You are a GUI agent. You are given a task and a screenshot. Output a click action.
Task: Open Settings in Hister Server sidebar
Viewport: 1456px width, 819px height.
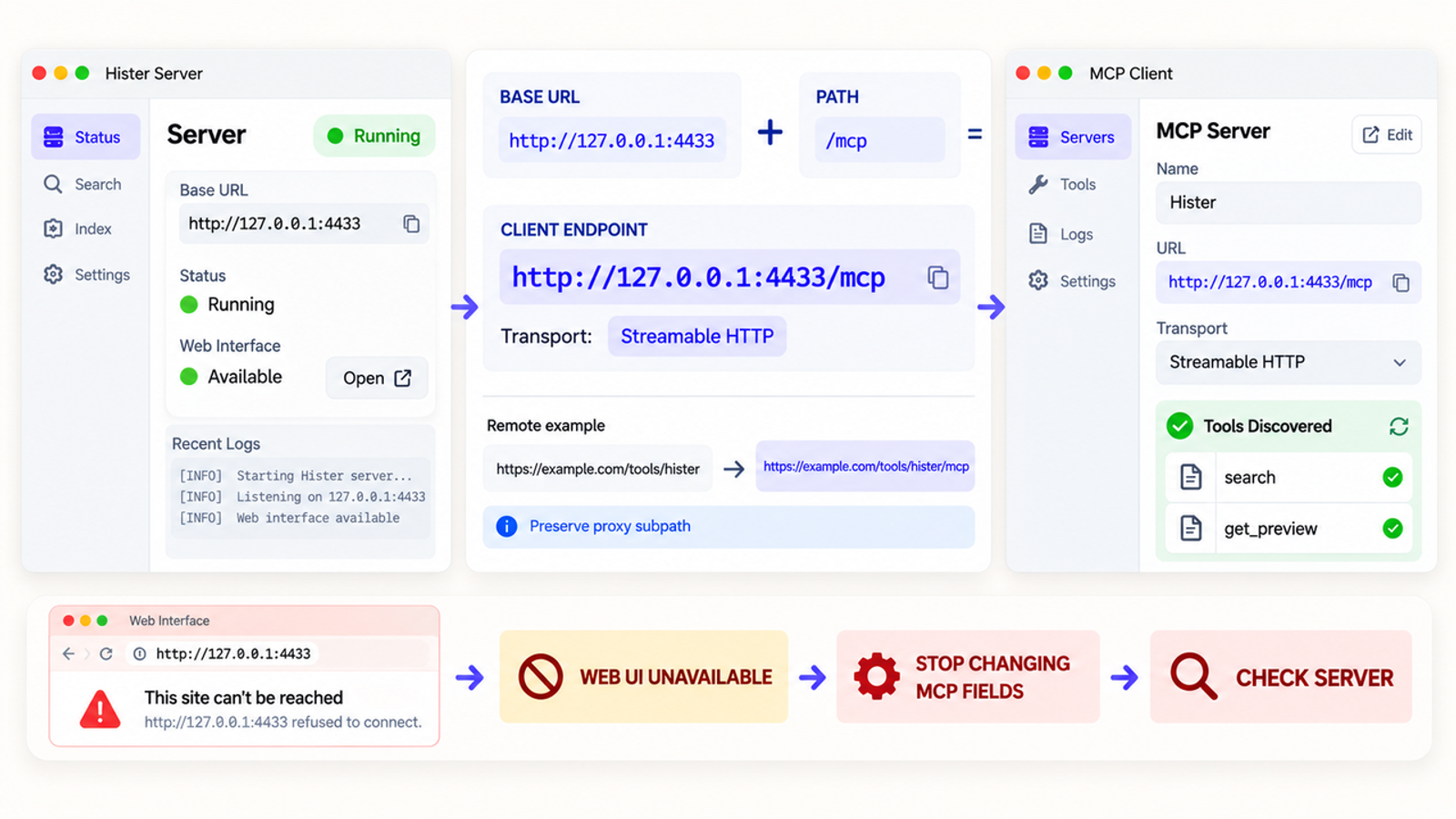[86, 274]
